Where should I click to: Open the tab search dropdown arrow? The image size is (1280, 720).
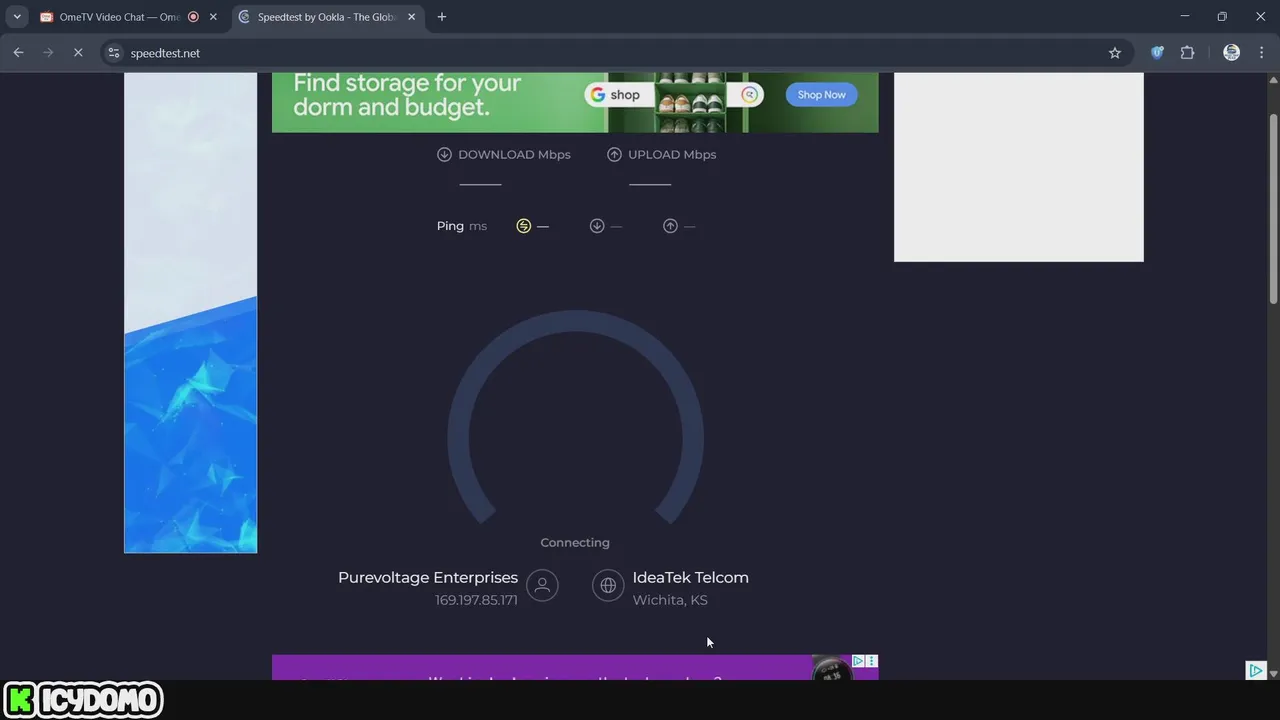click(17, 17)
